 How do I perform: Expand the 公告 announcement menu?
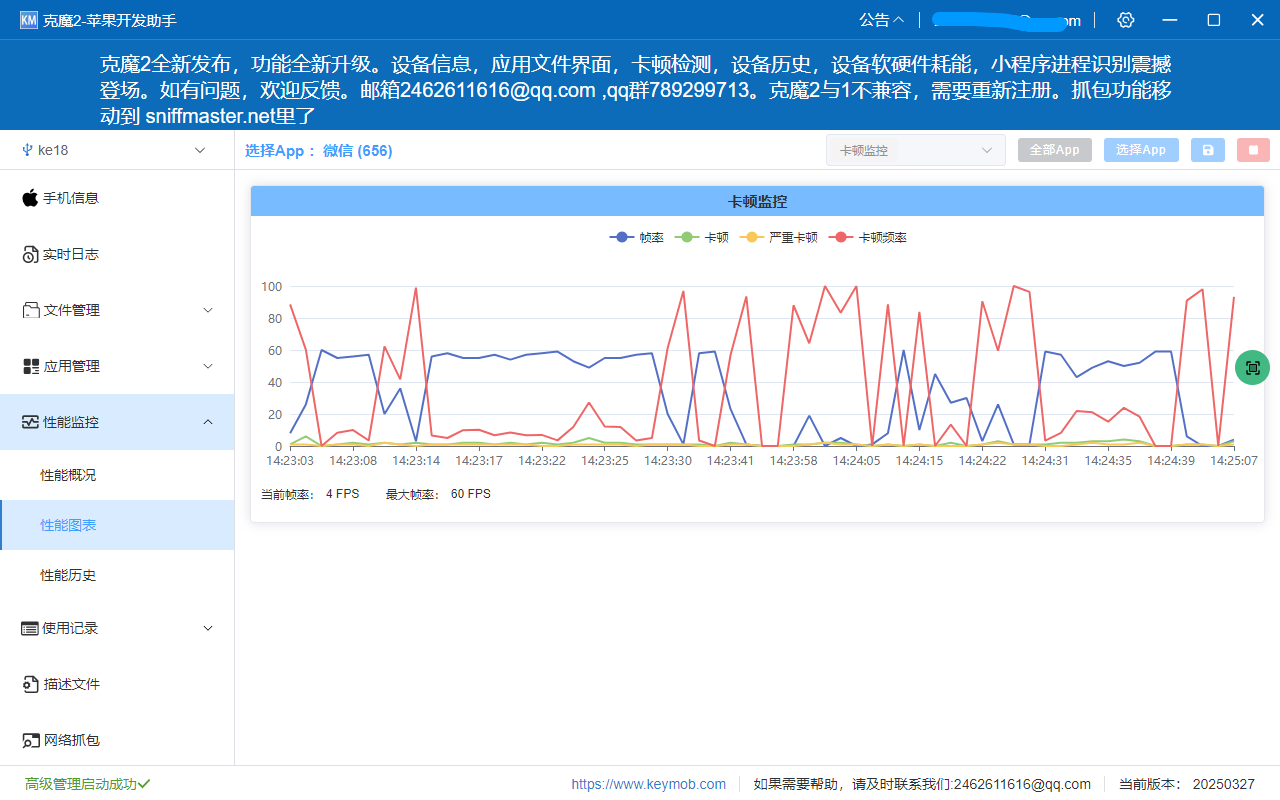[881, 20]
